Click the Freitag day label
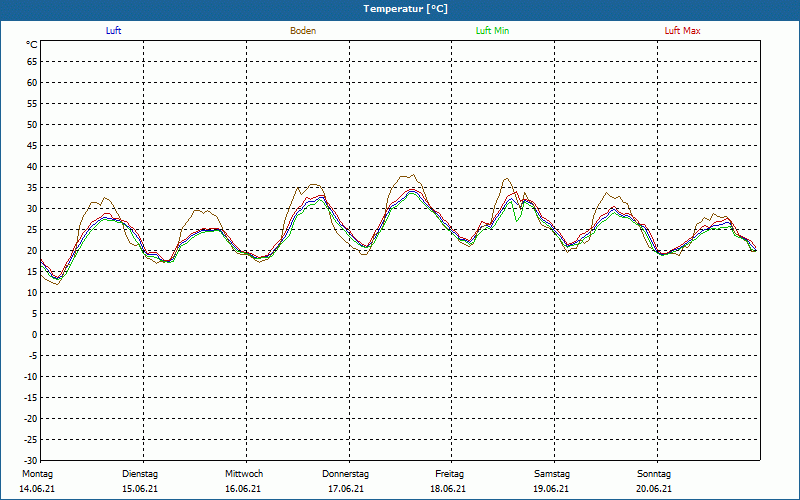800x500 pixels. click(449, 474)
